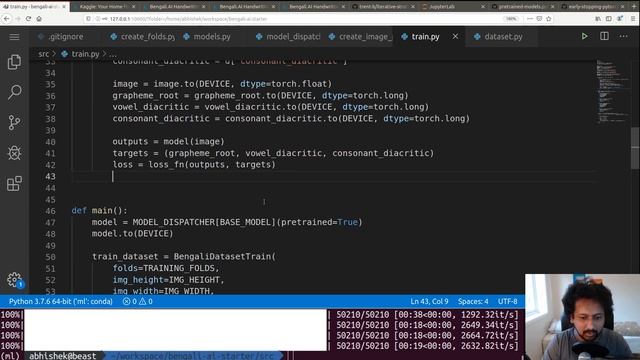Switch to the early-stopping-pytorch browser tab
The width and height of the screenshot is (640, 360).
(592, 7)
